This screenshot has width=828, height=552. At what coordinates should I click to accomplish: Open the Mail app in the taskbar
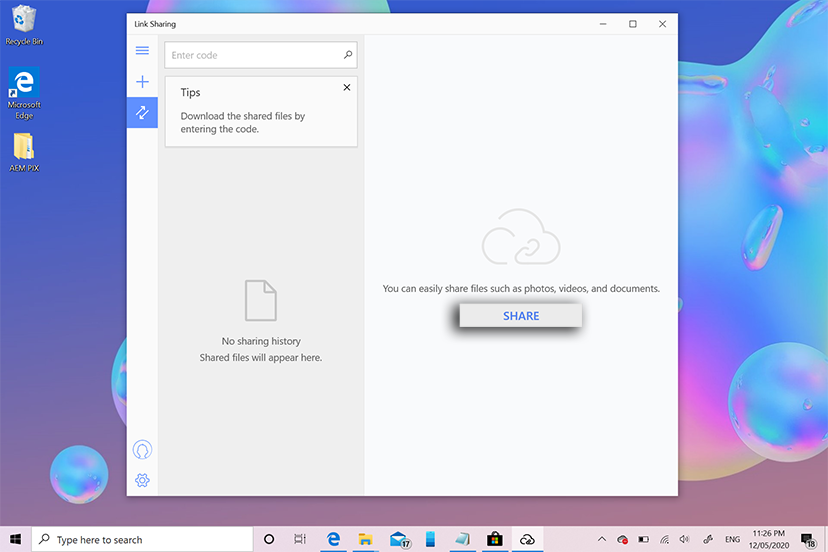(x=398, y=539)
